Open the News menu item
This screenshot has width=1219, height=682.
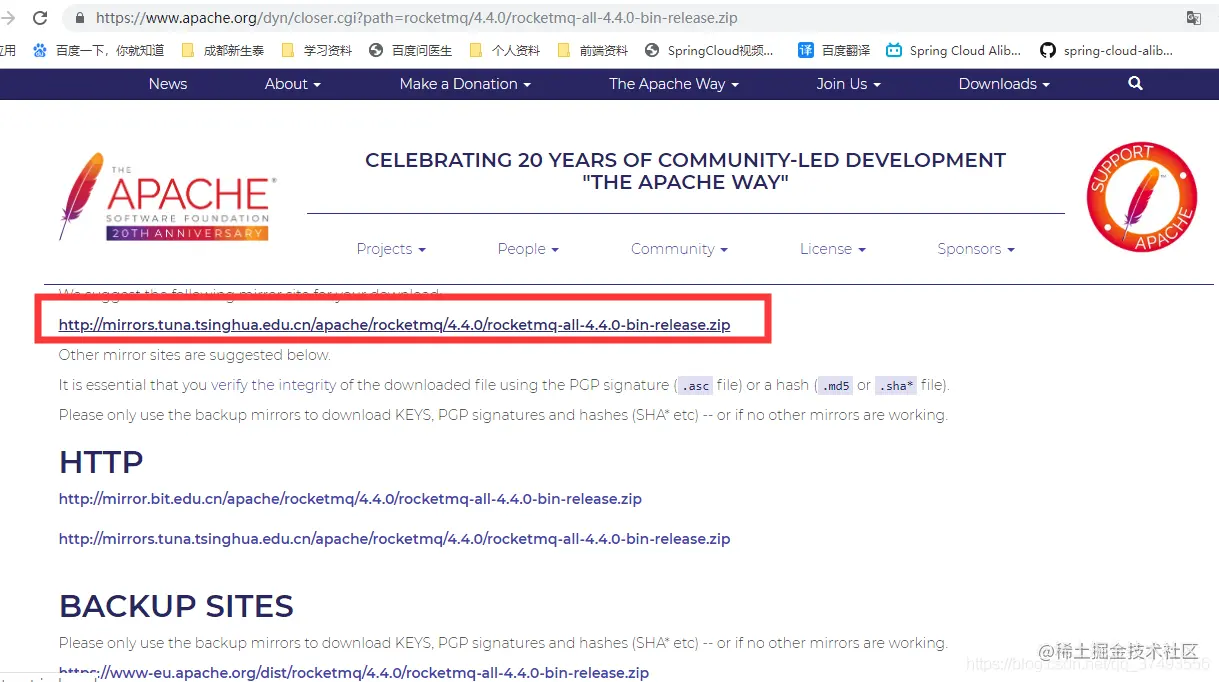click(168, 84)
